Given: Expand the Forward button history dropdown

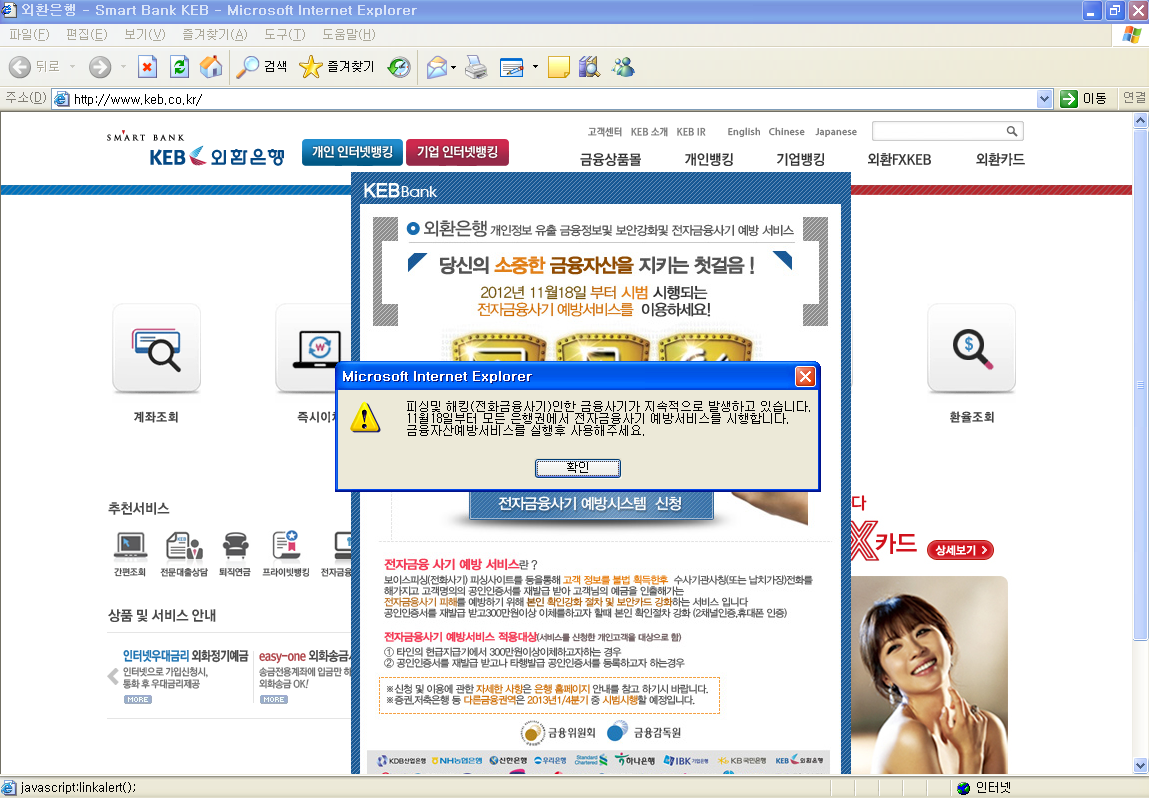Looking at the screenshot, I should 123,67.
